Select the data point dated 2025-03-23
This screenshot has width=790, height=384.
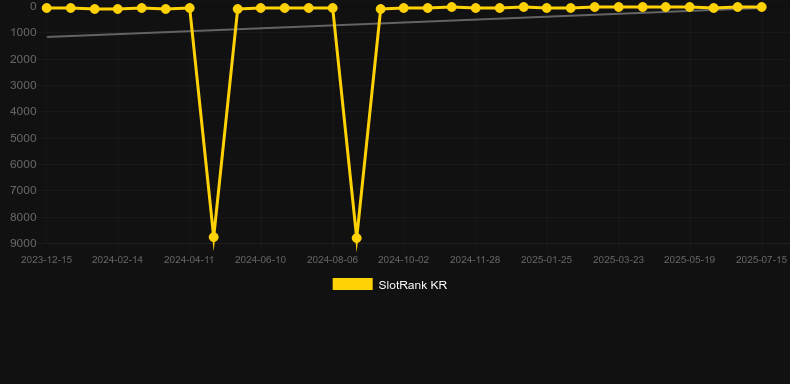(618, 7)
